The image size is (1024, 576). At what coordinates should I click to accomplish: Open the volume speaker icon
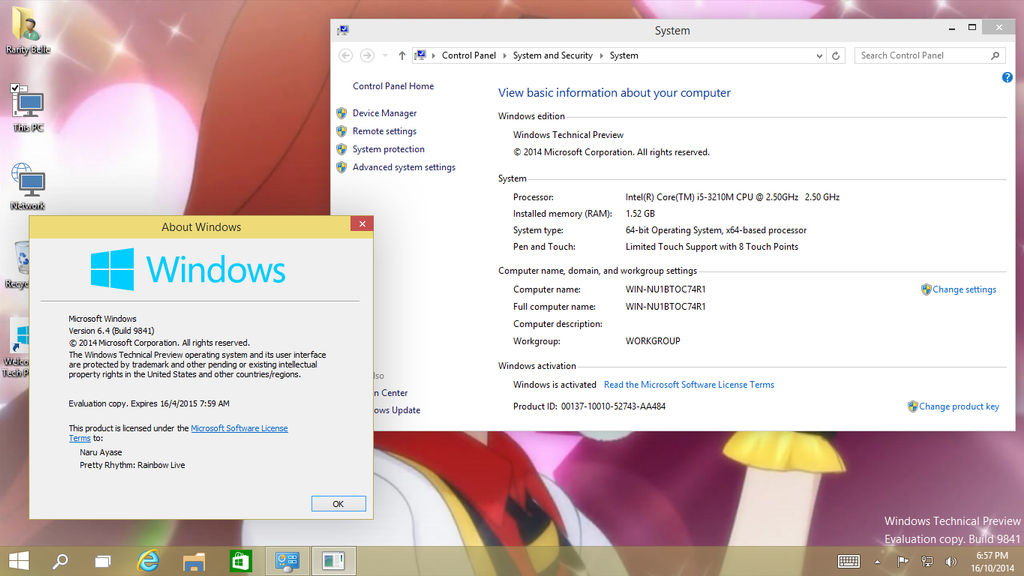(951, 561)
